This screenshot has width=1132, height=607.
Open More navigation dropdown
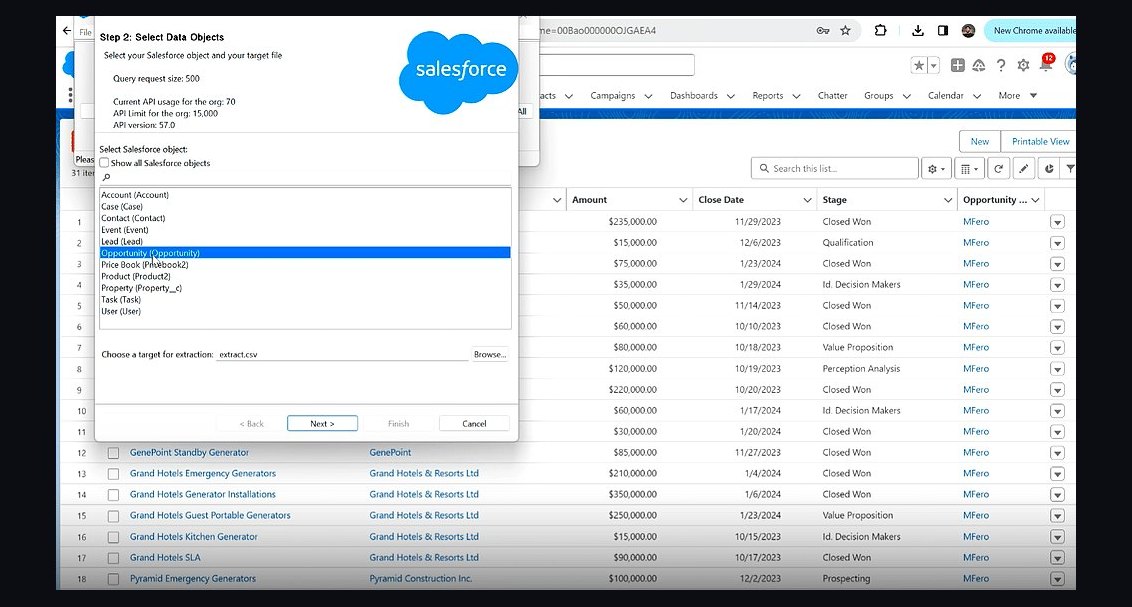(1018, 95)
